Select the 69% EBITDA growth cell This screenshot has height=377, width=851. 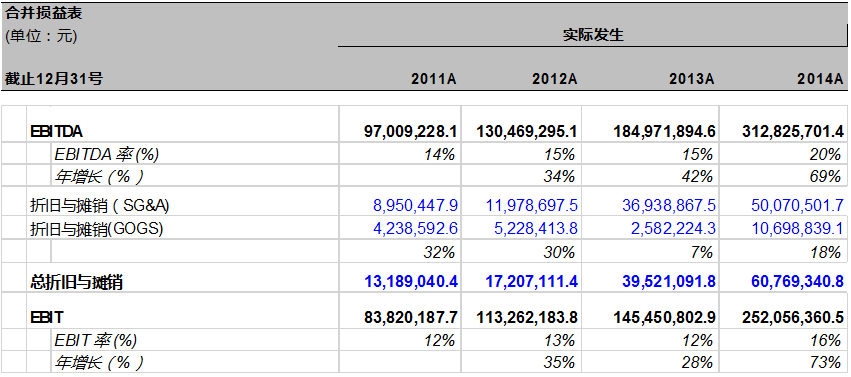(826, 176)
